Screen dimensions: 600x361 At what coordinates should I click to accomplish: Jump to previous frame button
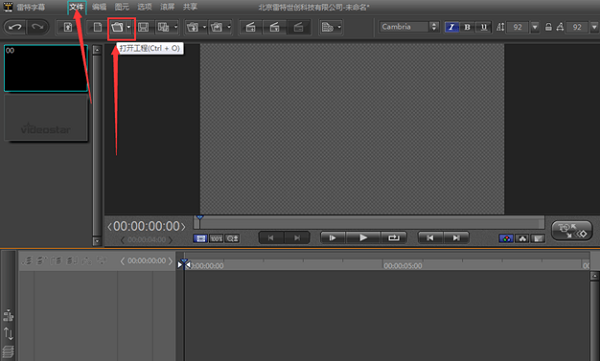pos(430,238)
